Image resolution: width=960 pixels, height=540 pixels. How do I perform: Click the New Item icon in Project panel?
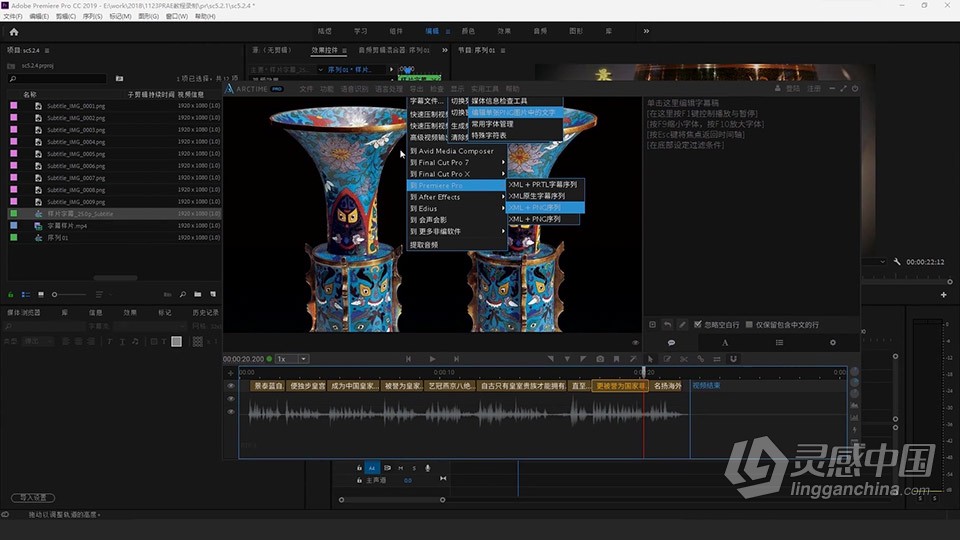point(212,294)
